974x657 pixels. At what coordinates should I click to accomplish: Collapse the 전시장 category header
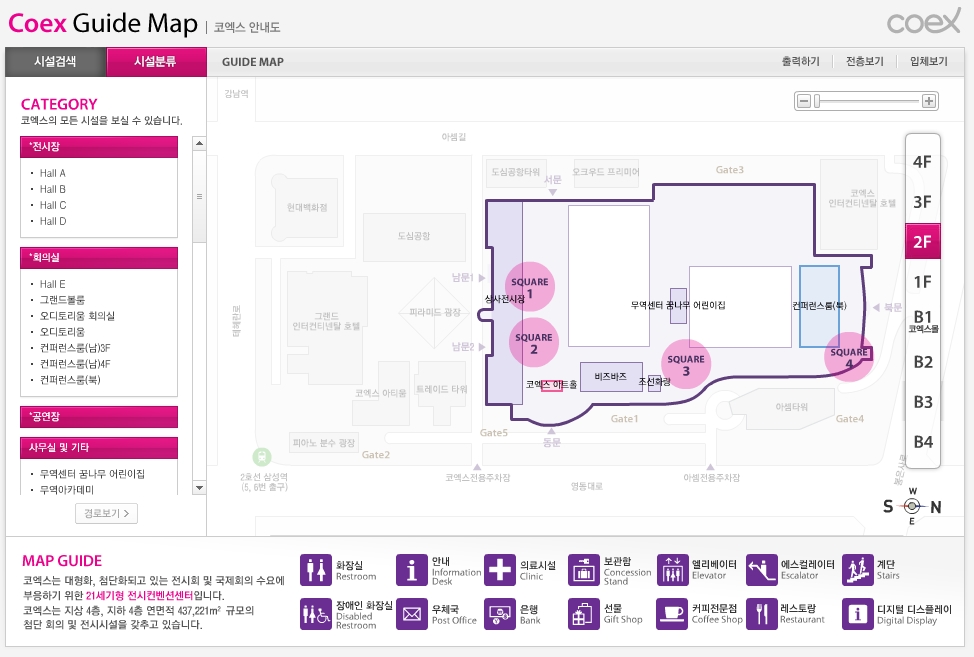99,147
